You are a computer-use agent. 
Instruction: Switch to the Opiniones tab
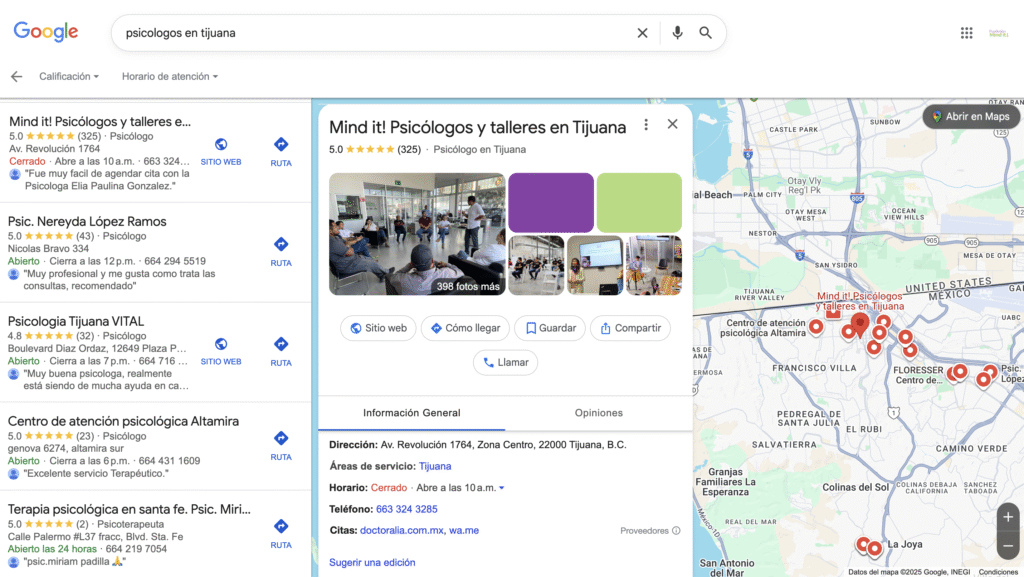click(598, 413)
